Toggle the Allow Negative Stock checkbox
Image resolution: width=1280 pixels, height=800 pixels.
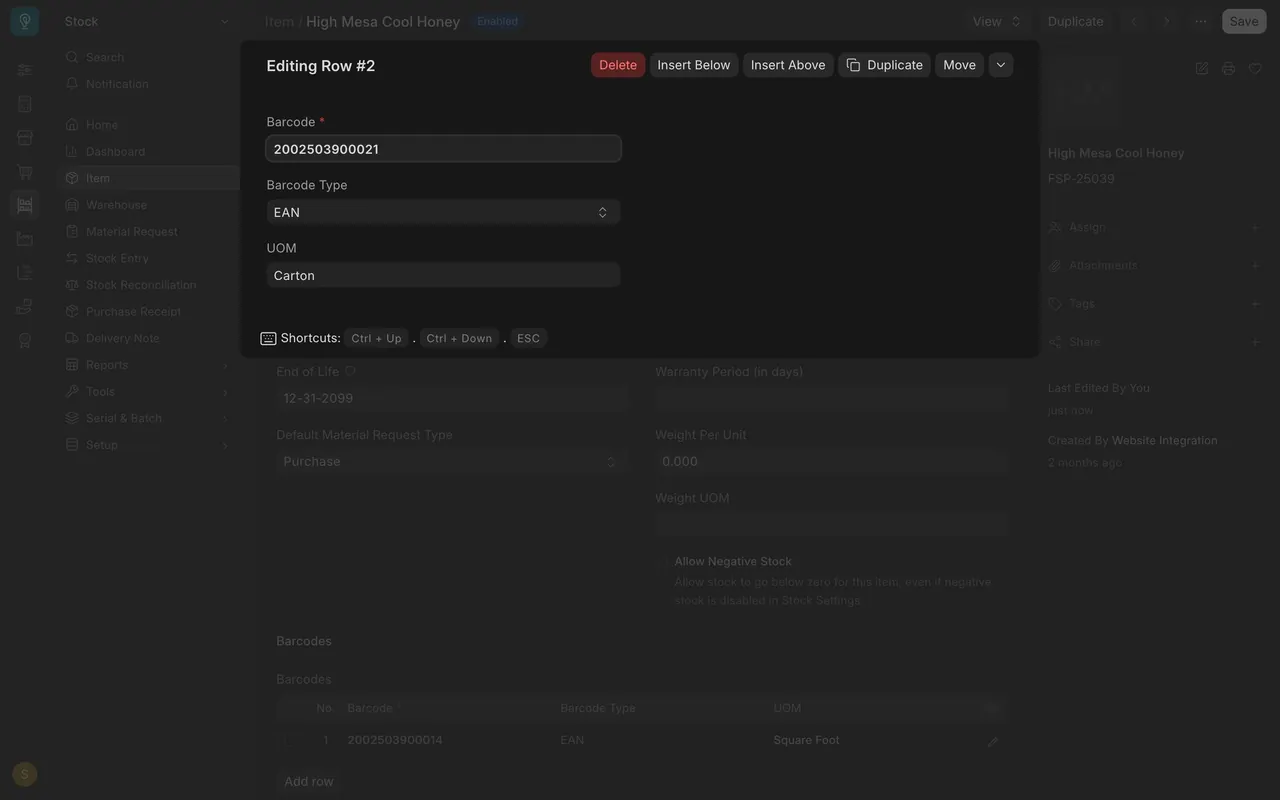coord(662,562)
